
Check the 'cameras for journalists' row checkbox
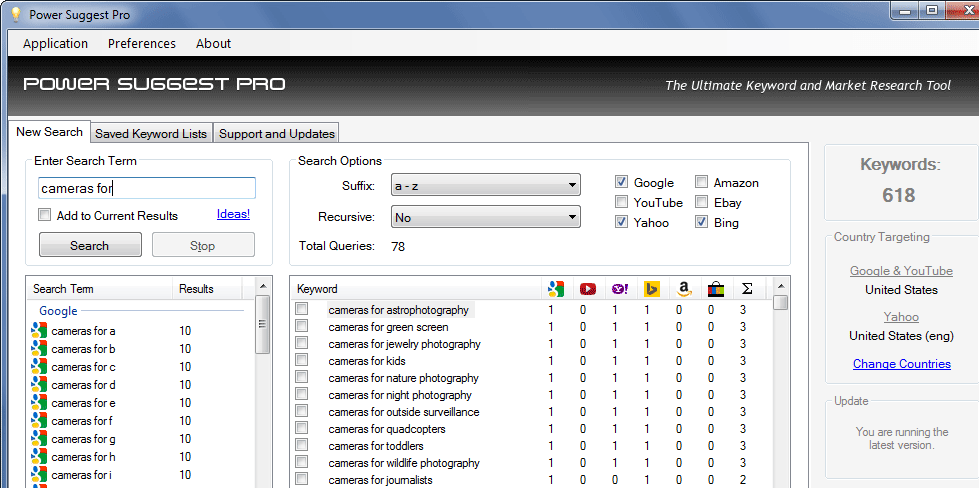[x=302, y=479]
